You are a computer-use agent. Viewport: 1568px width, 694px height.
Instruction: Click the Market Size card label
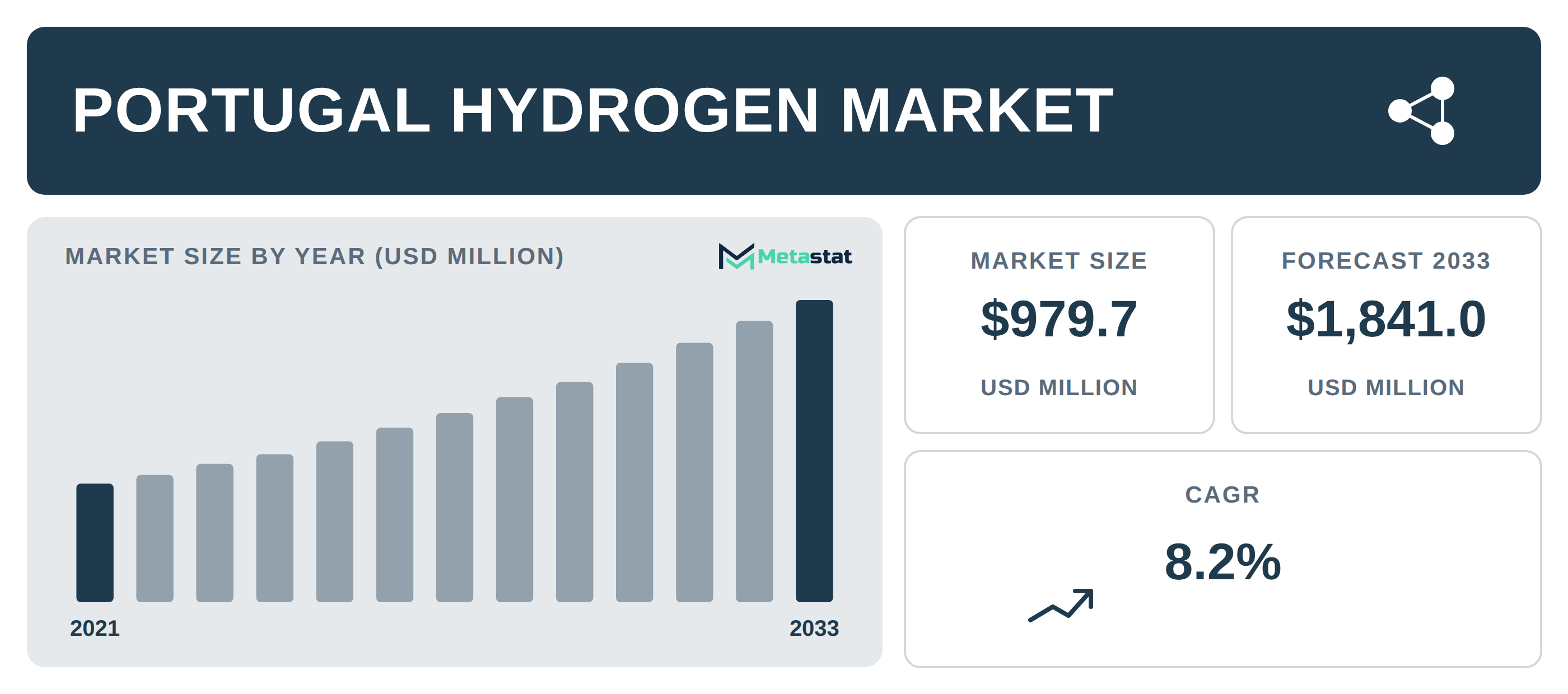click(x=1059, y=261)
